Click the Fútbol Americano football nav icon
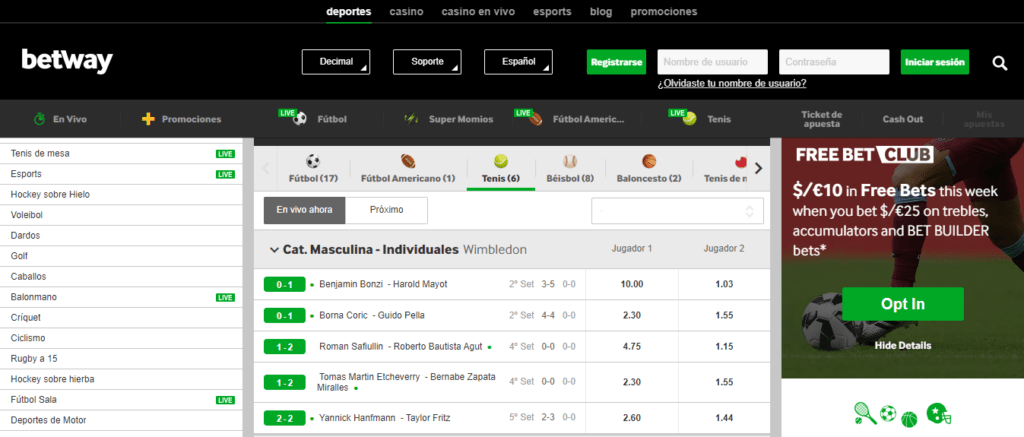Image resolution: width=1024 pixels, height=437 pixels. 536,119
